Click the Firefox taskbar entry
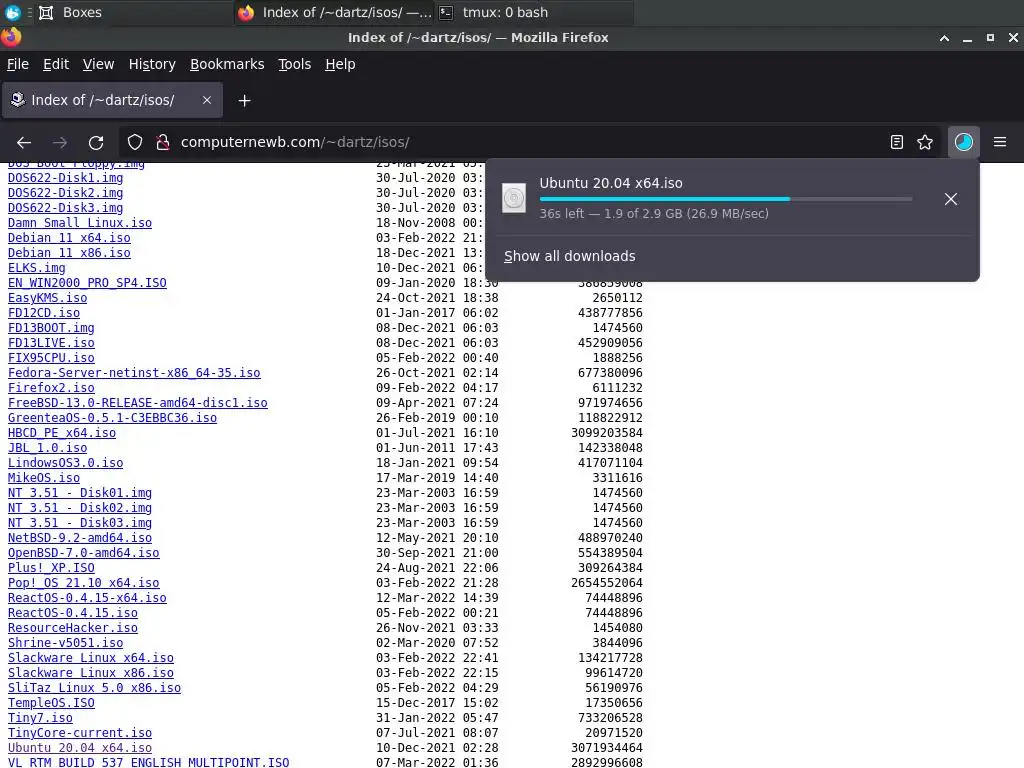1024x768 pixels. 334,12
